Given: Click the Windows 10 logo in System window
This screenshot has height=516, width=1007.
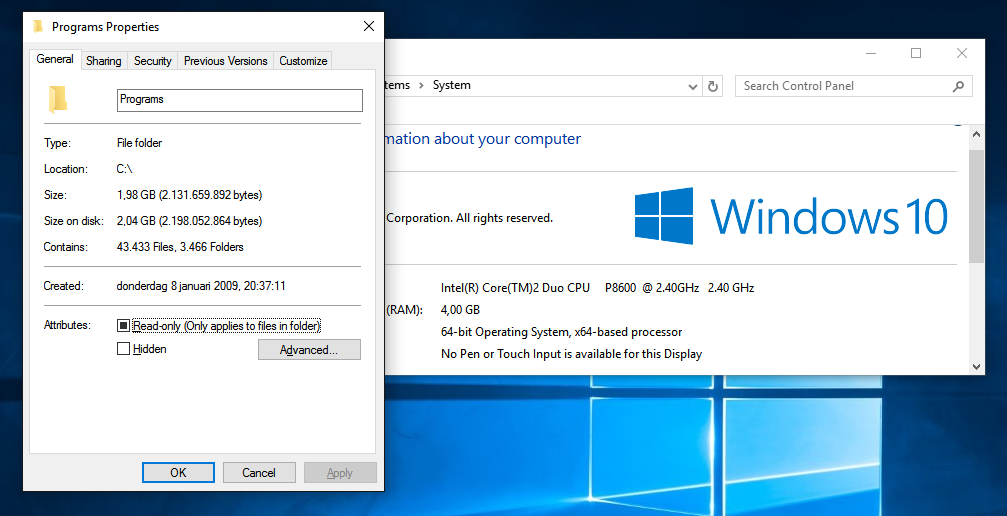Looking at the screenshot, I should click(x=791, y=216).
